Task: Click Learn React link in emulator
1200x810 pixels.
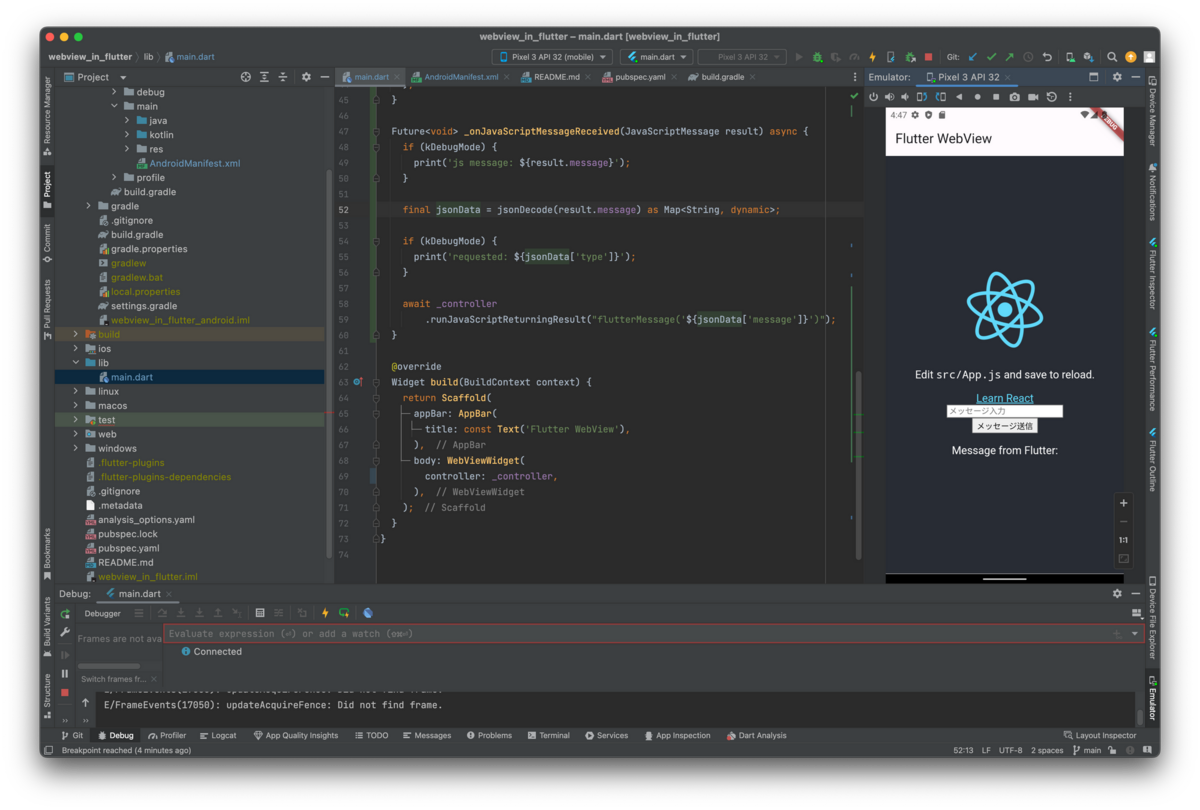Action: (x=1004, y=398)
